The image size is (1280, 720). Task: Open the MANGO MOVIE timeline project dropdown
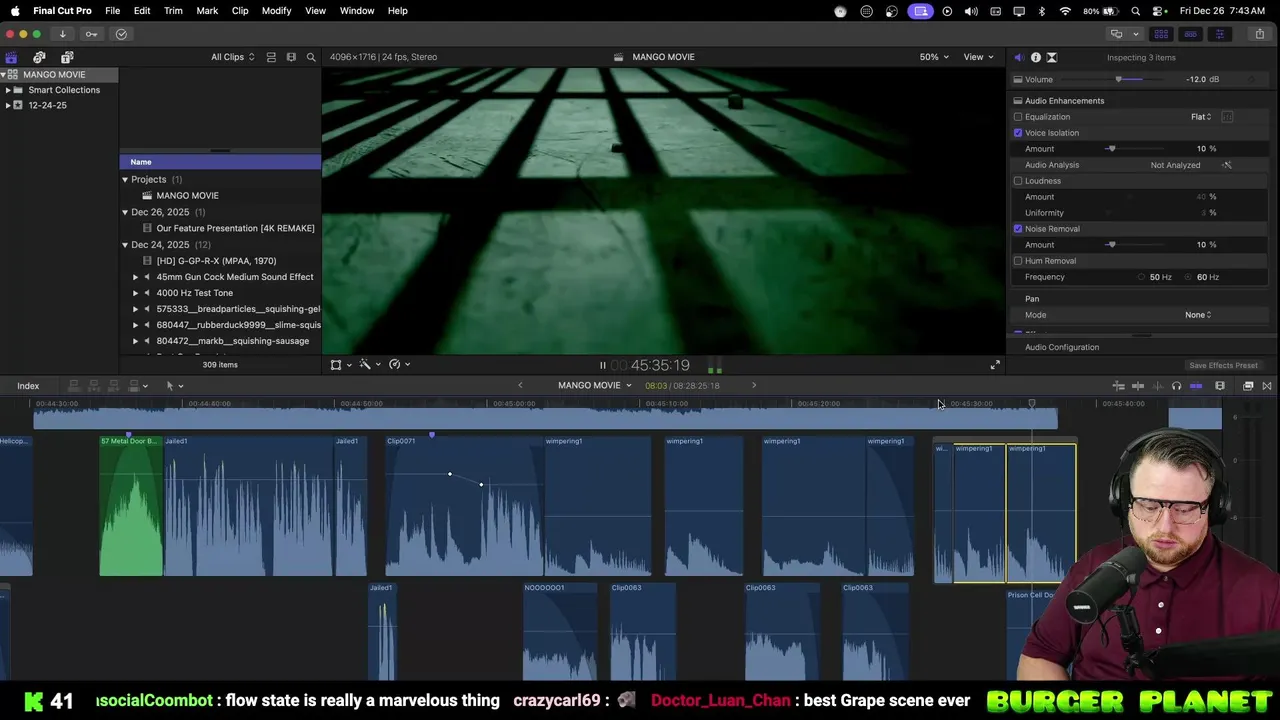[x=595, y=386]
